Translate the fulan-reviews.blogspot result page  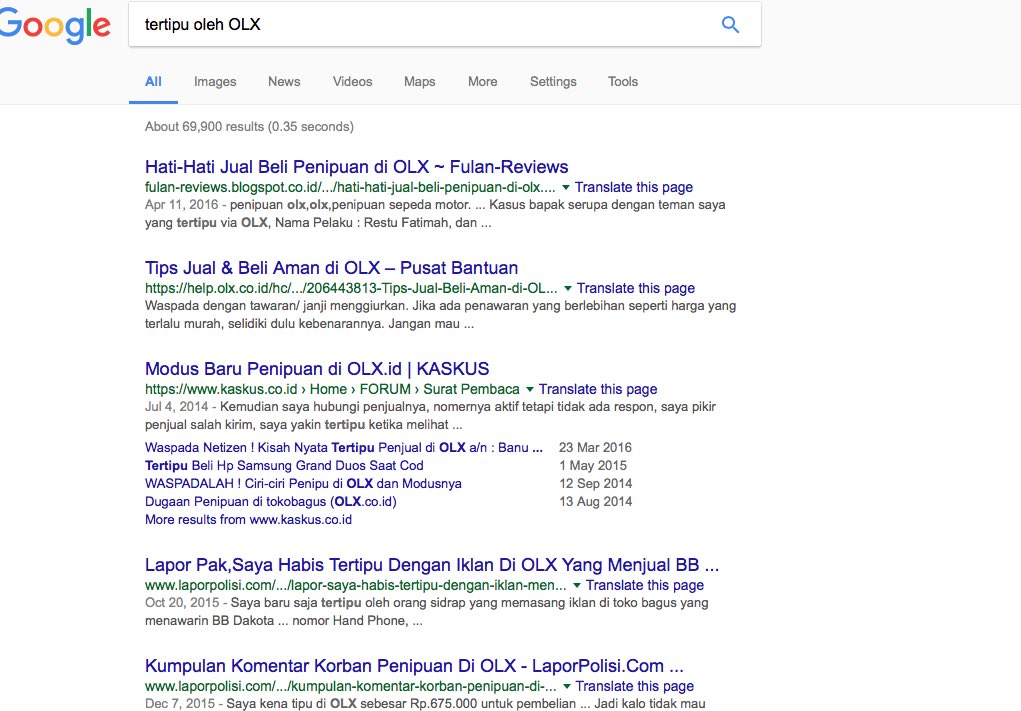[x=634, y=188]
